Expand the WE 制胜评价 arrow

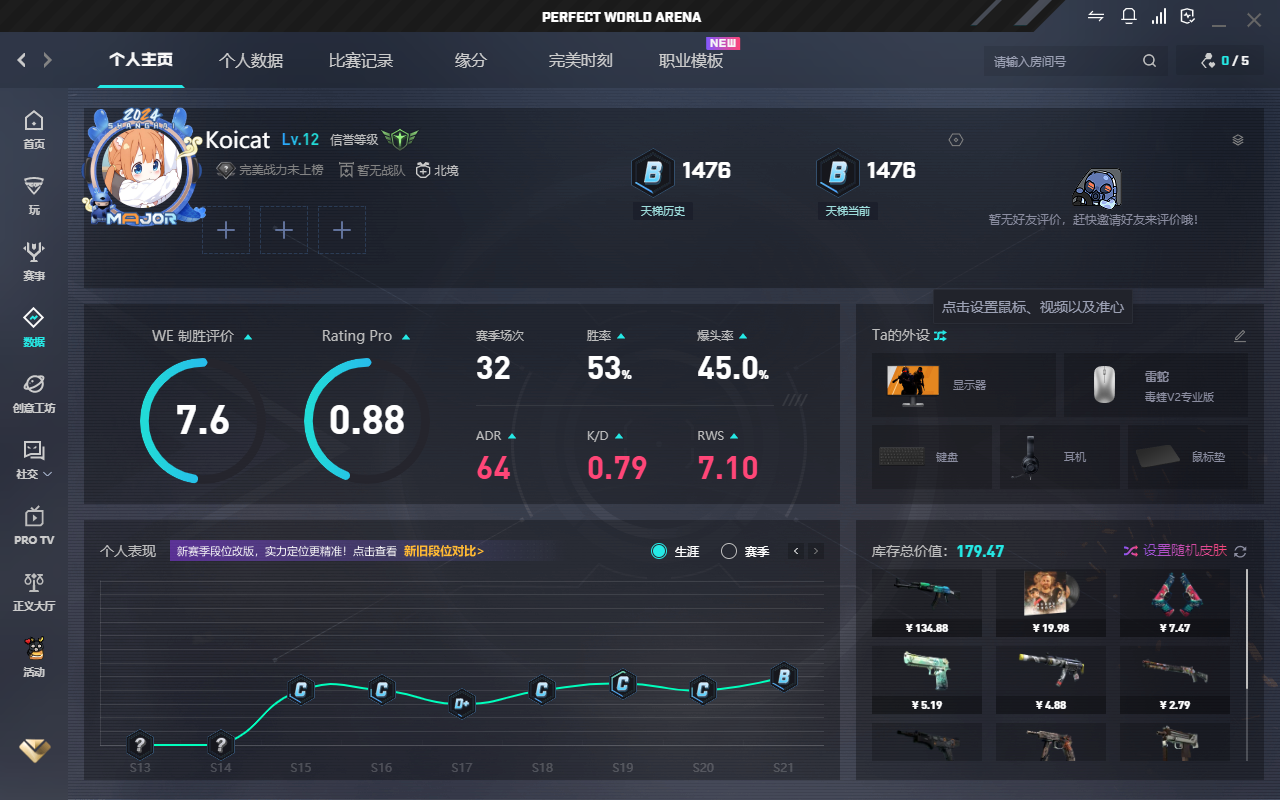point(248,337)
